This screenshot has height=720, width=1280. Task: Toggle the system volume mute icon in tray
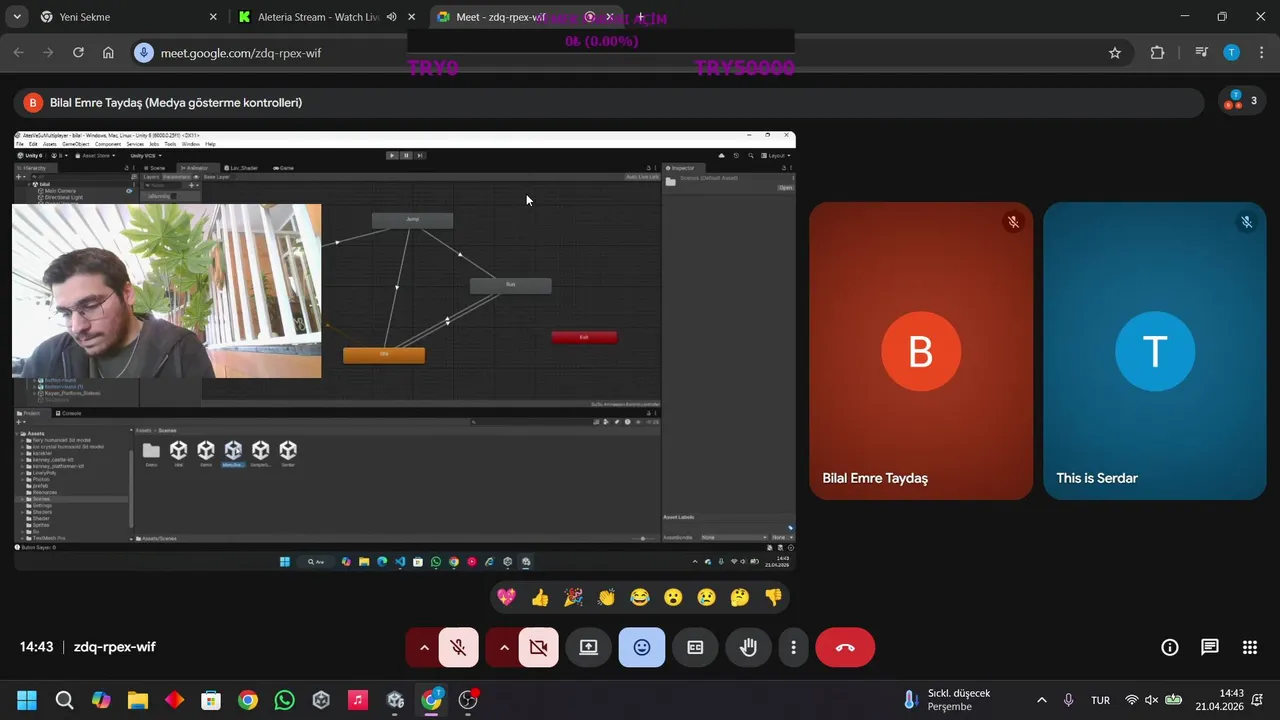[1152, 700]
